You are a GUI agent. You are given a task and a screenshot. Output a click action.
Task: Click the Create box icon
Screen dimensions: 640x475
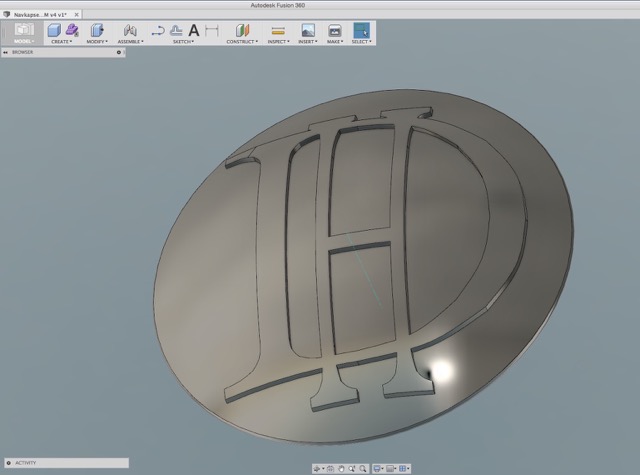point(54,30)
